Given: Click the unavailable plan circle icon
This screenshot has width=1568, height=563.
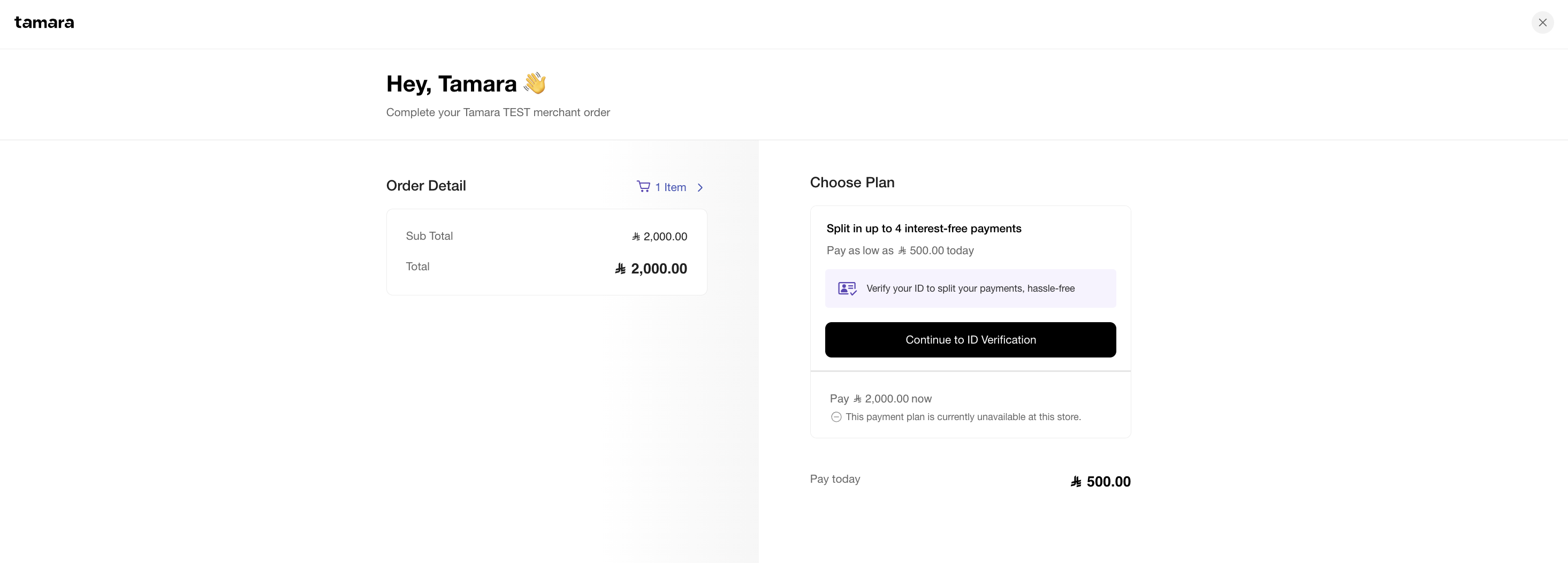Looking at the screenshot, I should click(x=836, y=417).
